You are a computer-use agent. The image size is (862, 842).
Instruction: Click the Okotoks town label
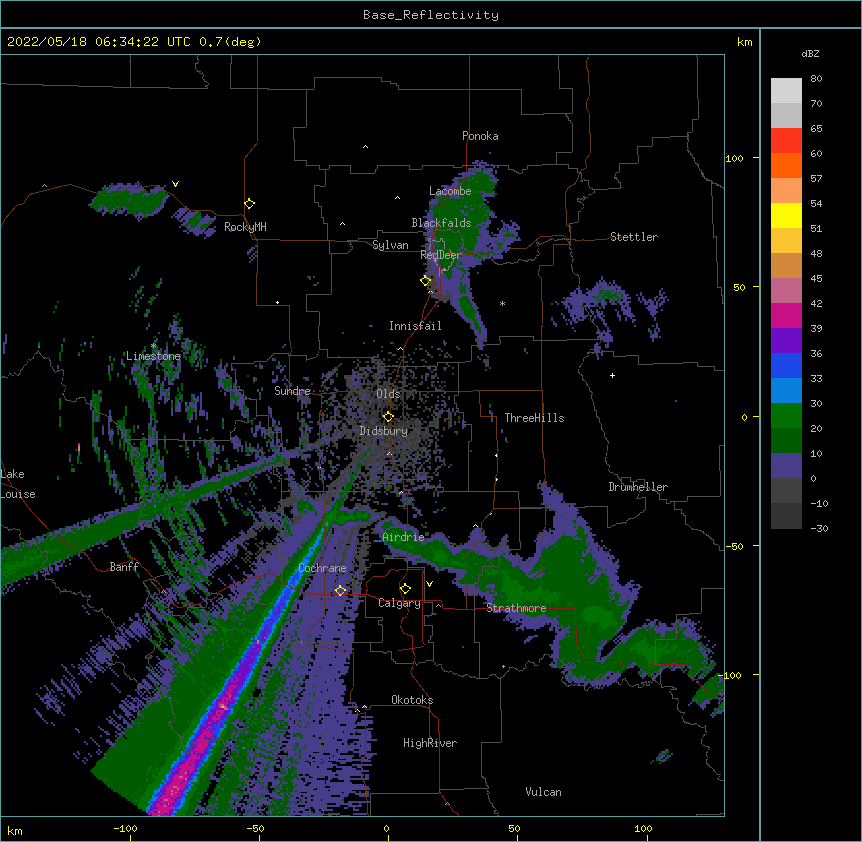click(x=412, y=700)
